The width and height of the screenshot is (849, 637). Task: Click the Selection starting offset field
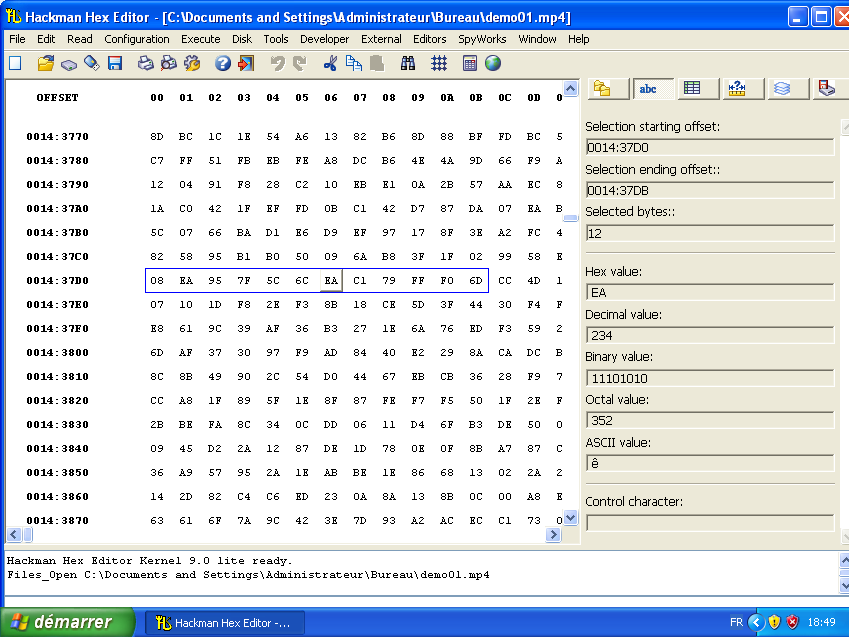[x=708, y=148]
